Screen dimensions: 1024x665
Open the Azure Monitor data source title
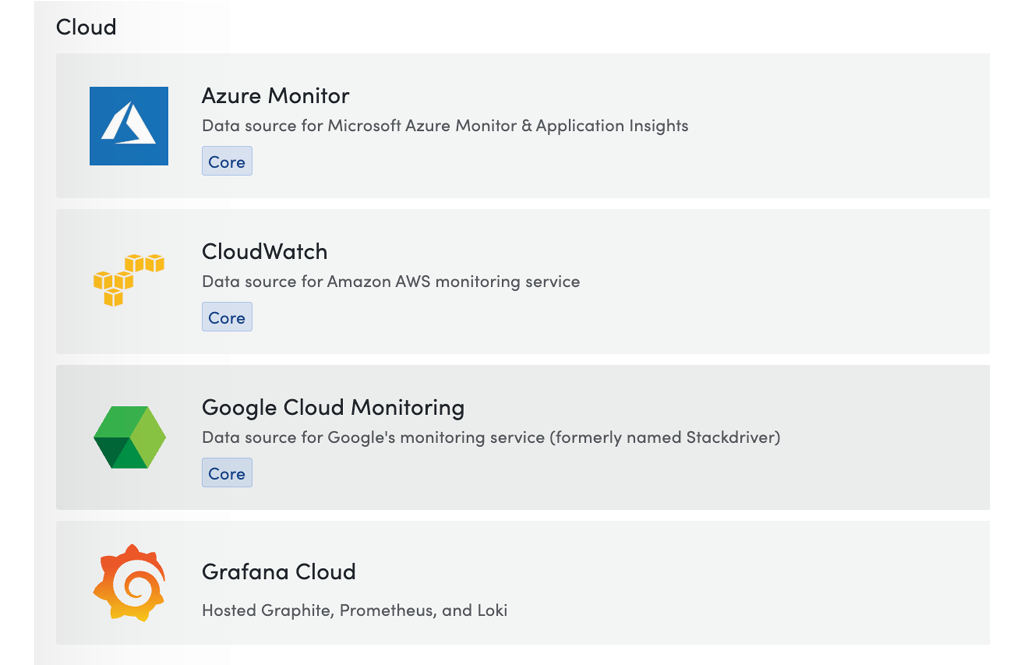(x=276, y=95)
